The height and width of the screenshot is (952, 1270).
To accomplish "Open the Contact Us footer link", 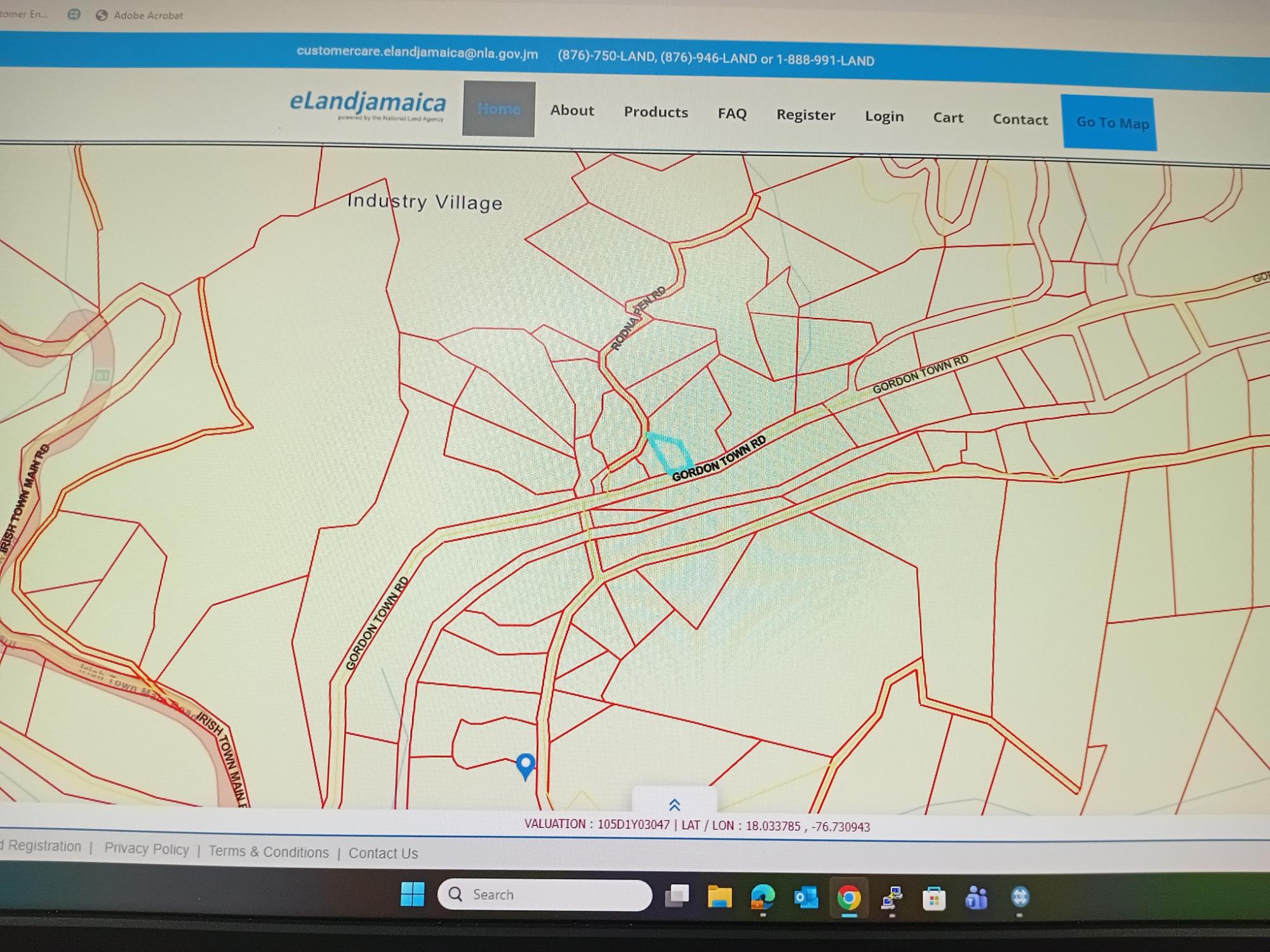I will pos(383,854).
